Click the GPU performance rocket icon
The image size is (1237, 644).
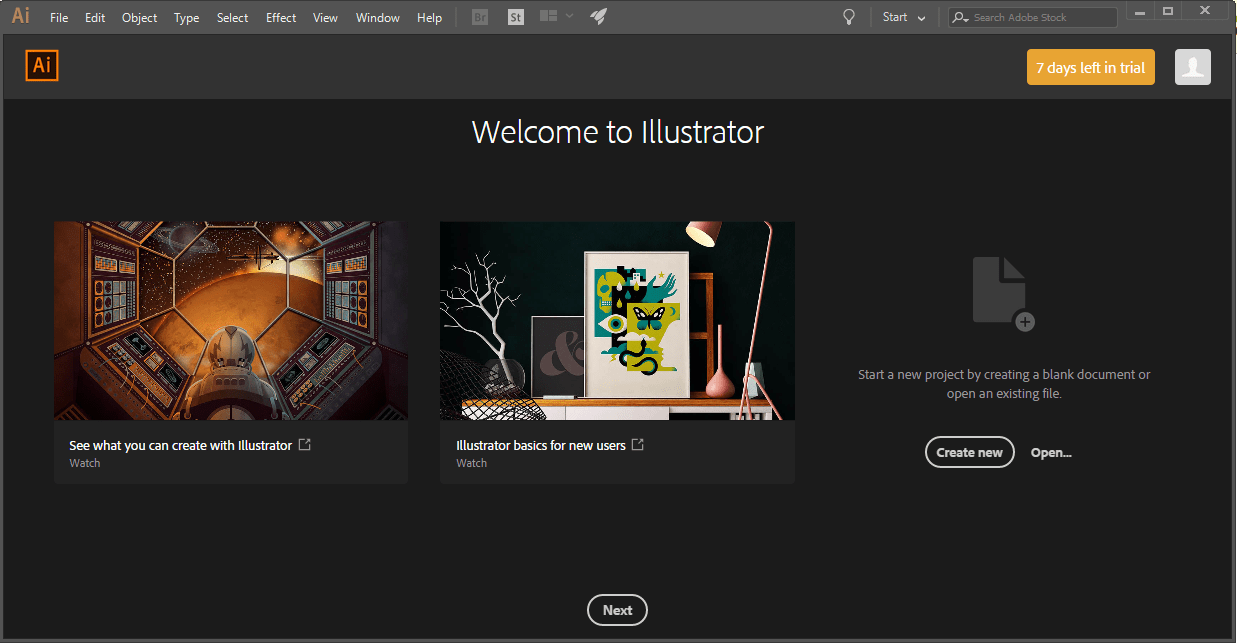[598, 16]
